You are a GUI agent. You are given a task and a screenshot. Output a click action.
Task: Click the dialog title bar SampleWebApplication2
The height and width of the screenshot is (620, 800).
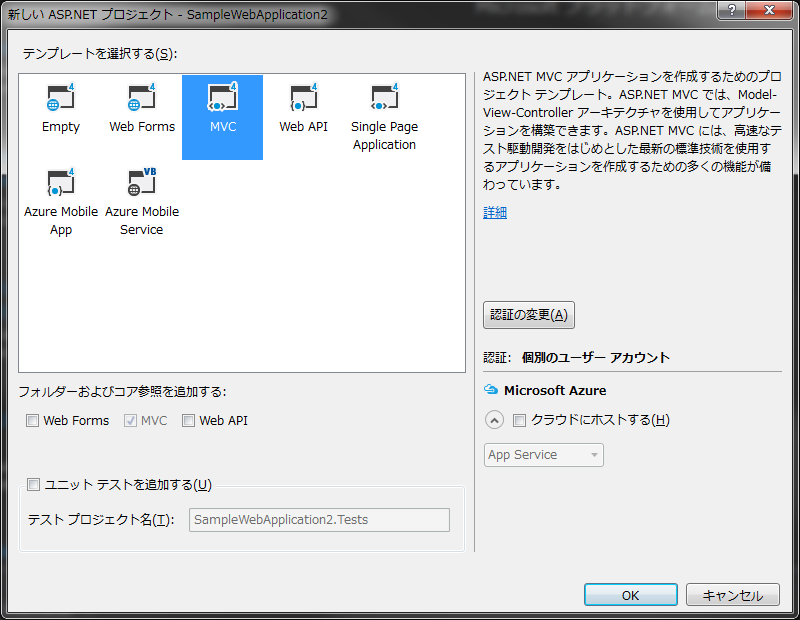(167, 14)
